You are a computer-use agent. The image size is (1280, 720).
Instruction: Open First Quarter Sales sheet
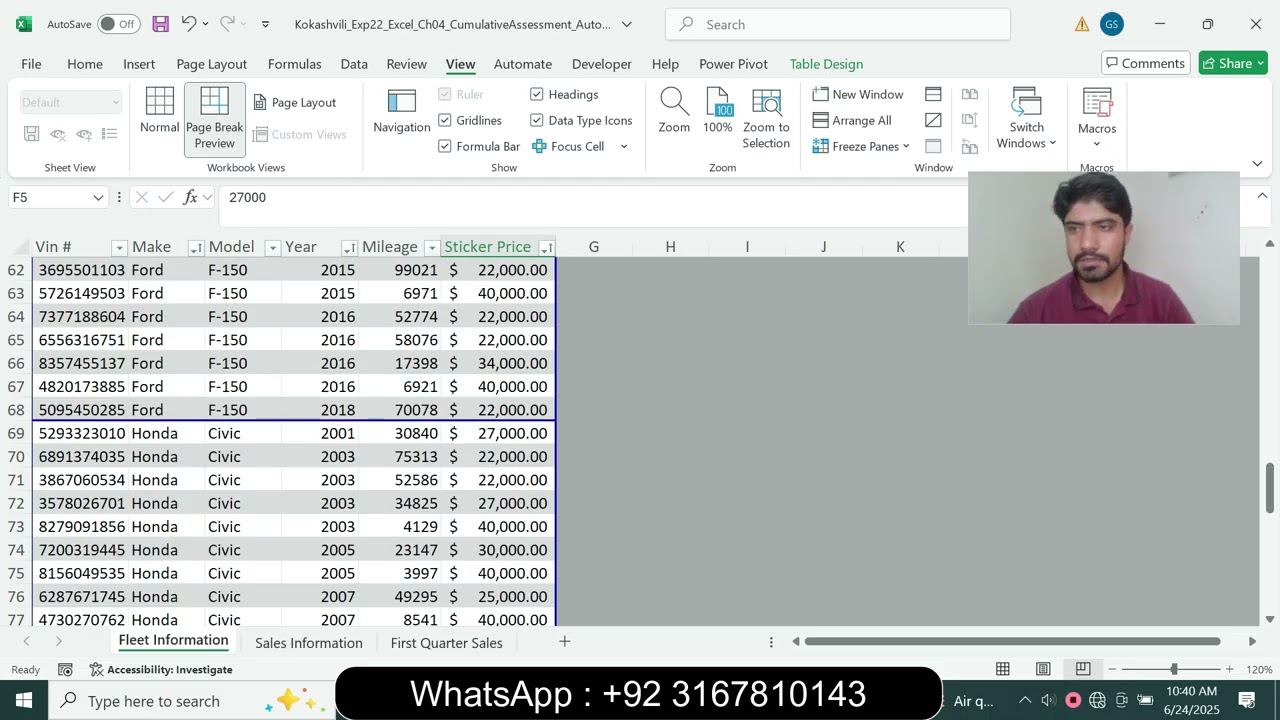pos(446,642)
